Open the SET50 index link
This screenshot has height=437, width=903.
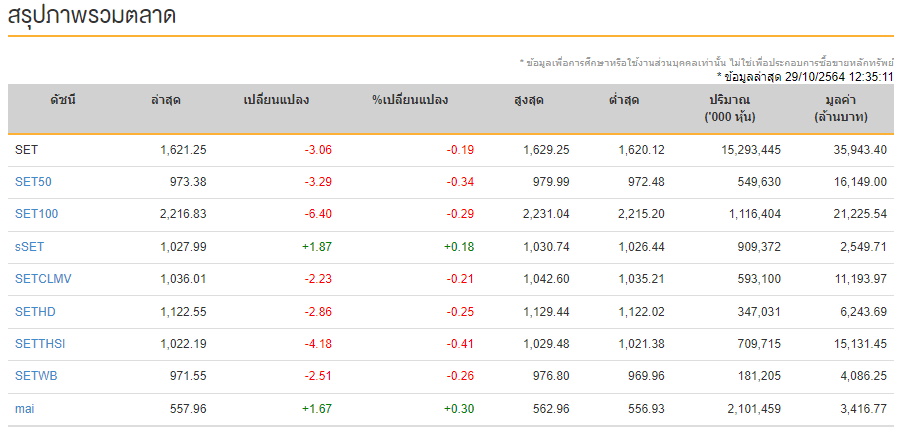(x=33, y=182)
